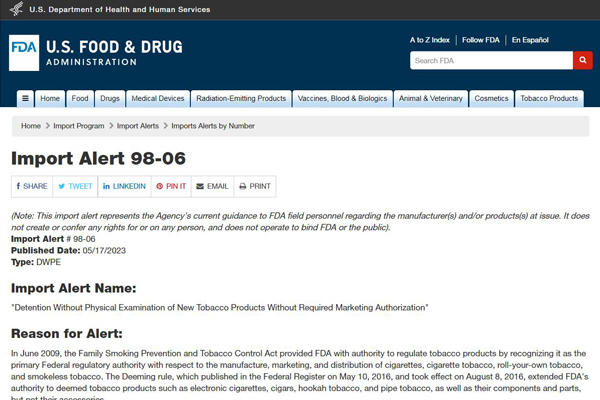Share the alert on LinkedIn
This screenshot has height=400, width=600.
pyautogui.click(x=124, y=186)
